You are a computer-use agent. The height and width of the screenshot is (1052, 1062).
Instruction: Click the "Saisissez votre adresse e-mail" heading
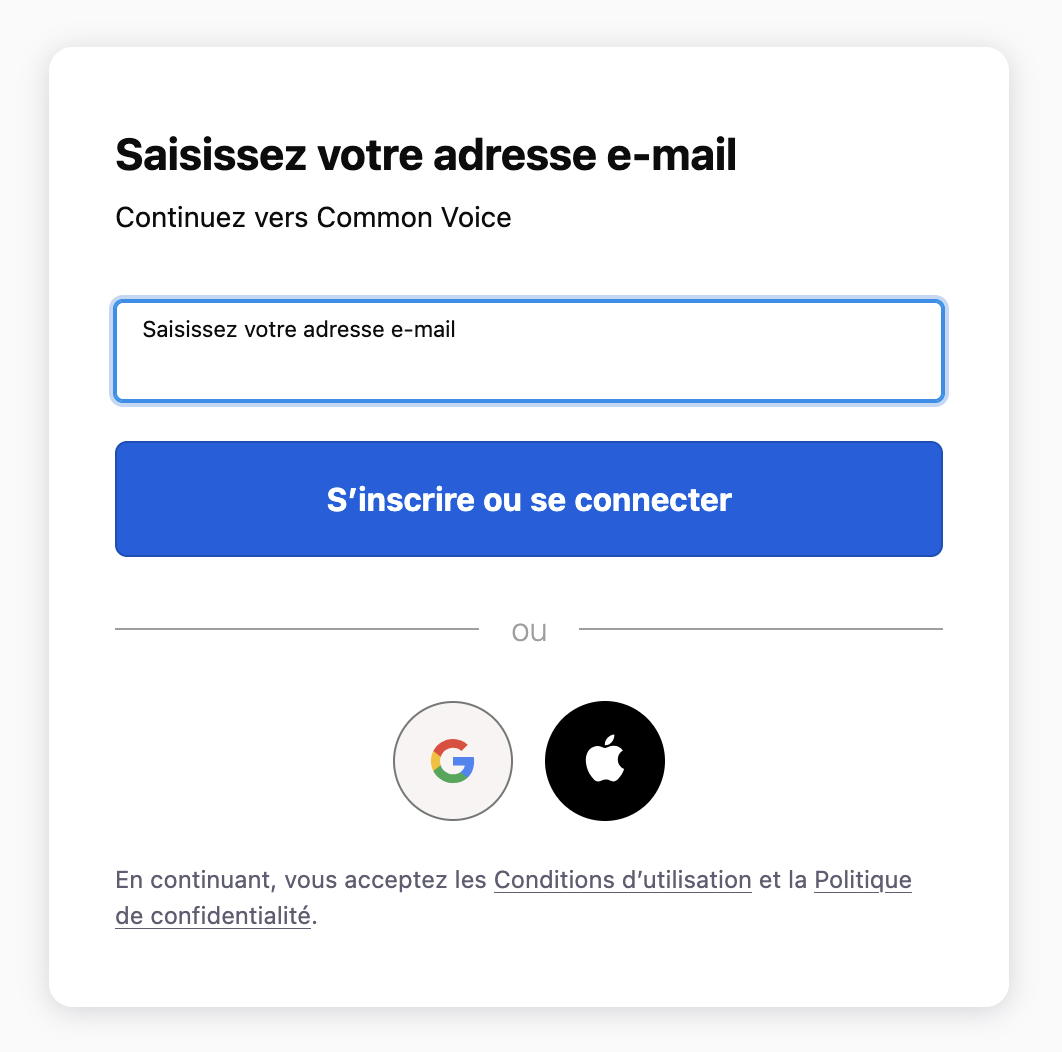426,156
